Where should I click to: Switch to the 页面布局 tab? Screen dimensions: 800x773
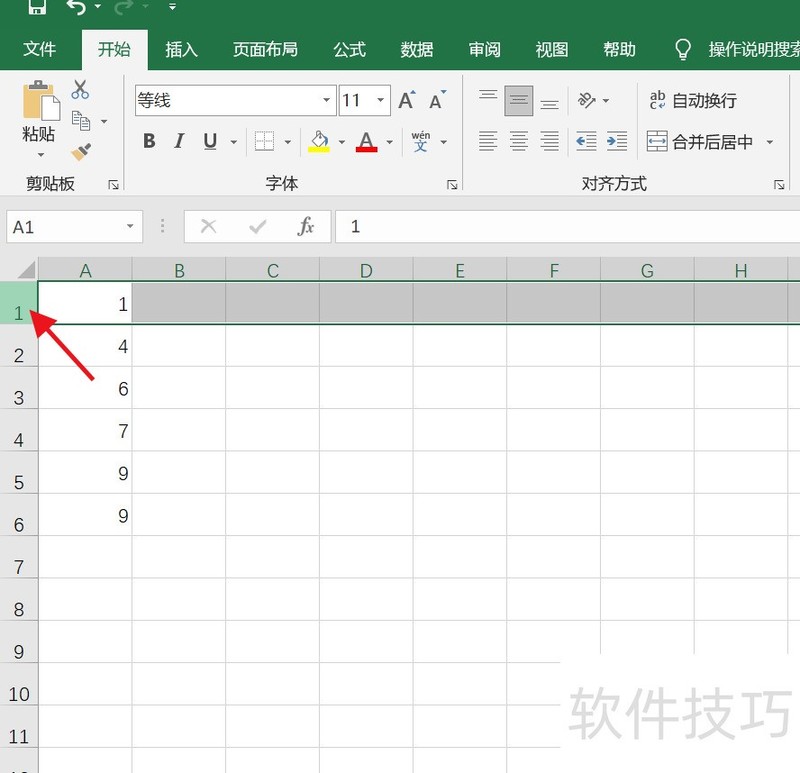265,49
